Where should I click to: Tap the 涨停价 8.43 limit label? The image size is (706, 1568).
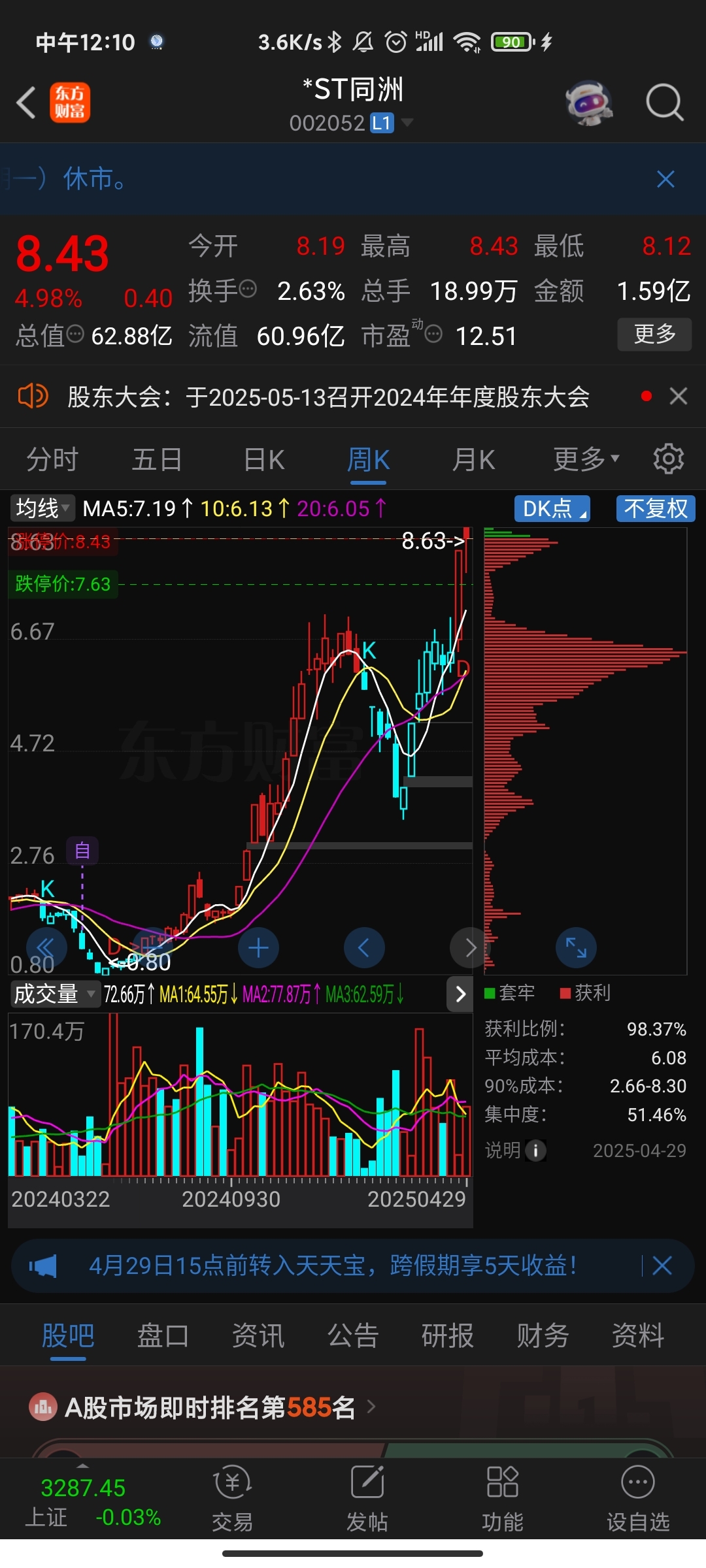click(x=63, y=542)
